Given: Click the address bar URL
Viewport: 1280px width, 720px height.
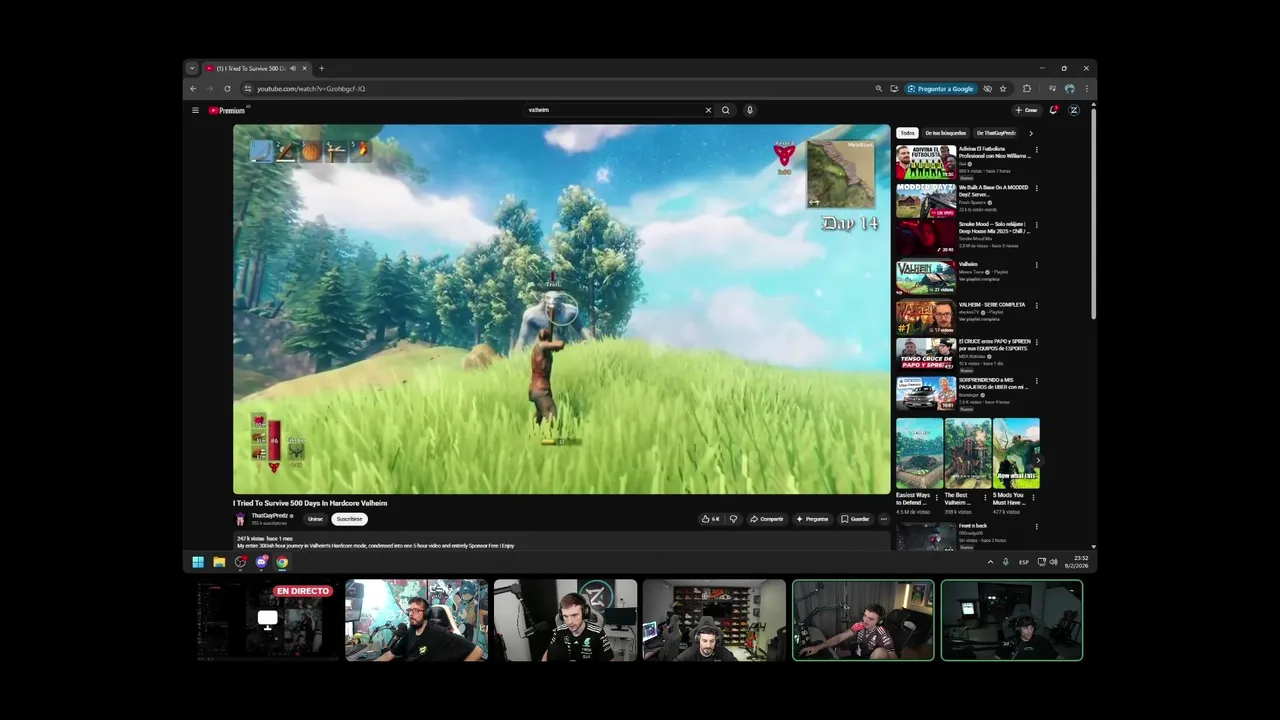Looking at the screenshot, I should (x=311, y=89).
